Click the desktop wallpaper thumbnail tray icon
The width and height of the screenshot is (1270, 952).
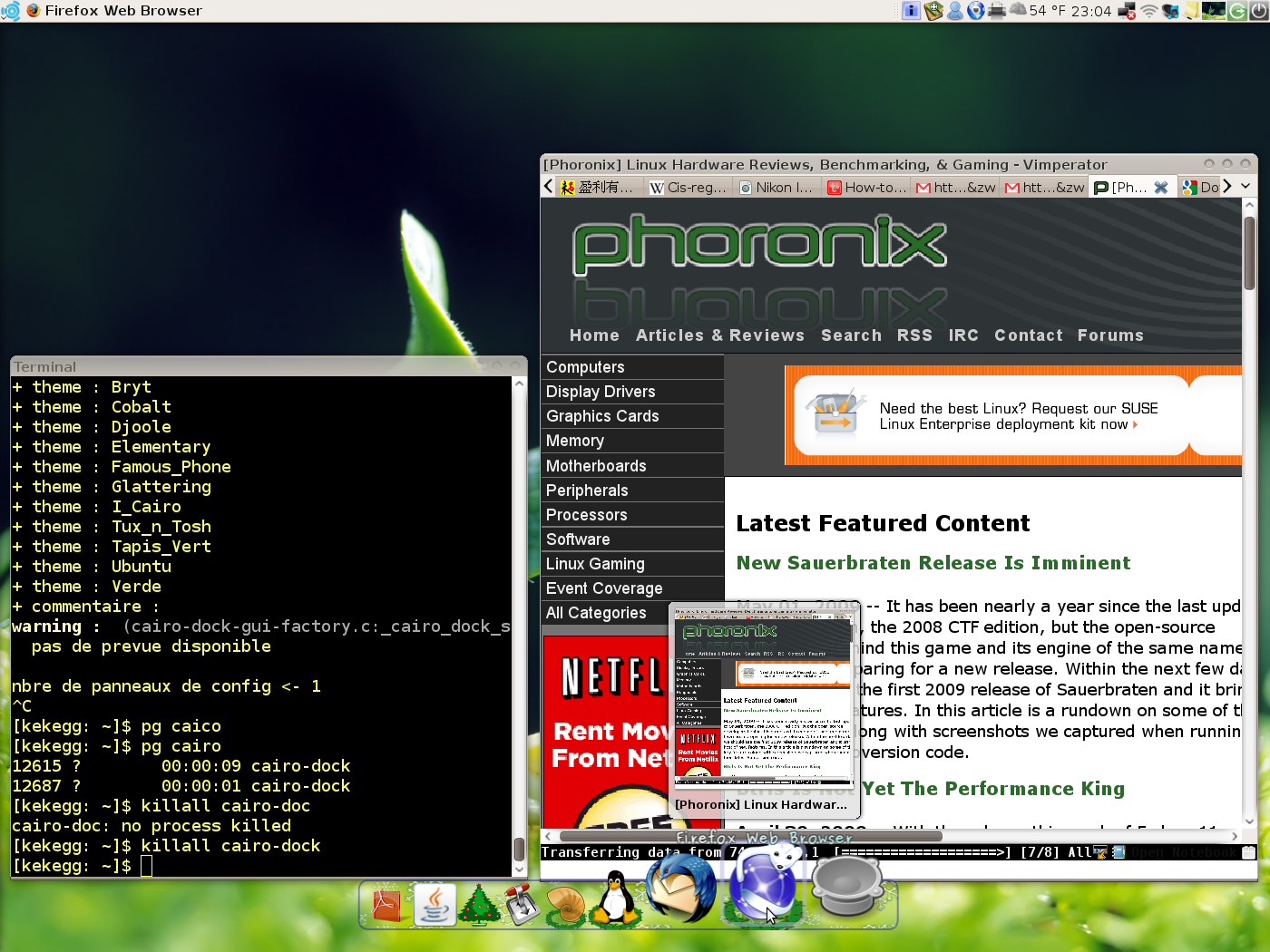1214,11
